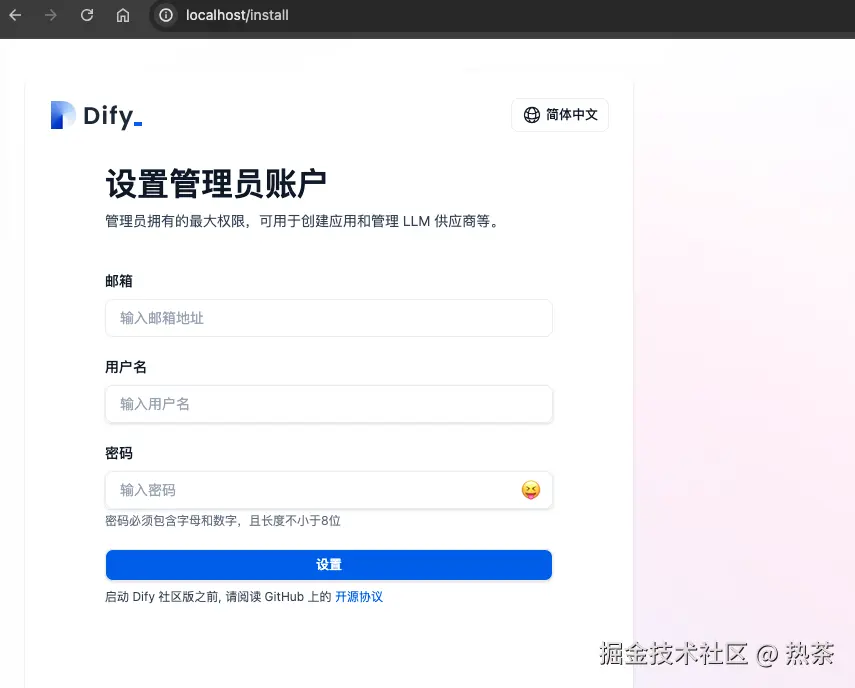Click the 邮箱 field label
Image resolution: width=855 pixels, height=688 pixels.
[x=119, y=281]
